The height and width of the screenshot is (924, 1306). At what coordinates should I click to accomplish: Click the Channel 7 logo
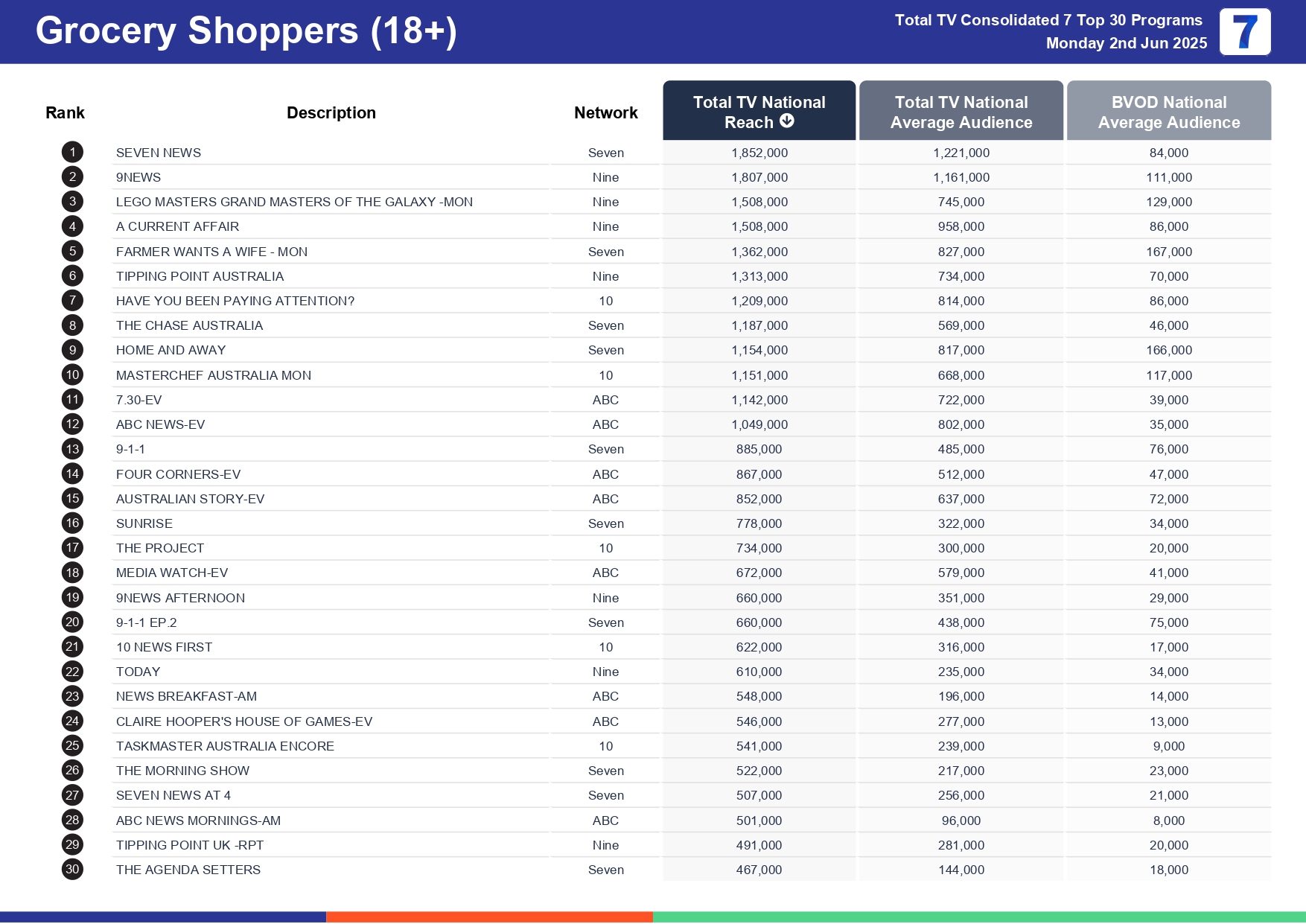pyautogui.click(x=1244, y=32)
